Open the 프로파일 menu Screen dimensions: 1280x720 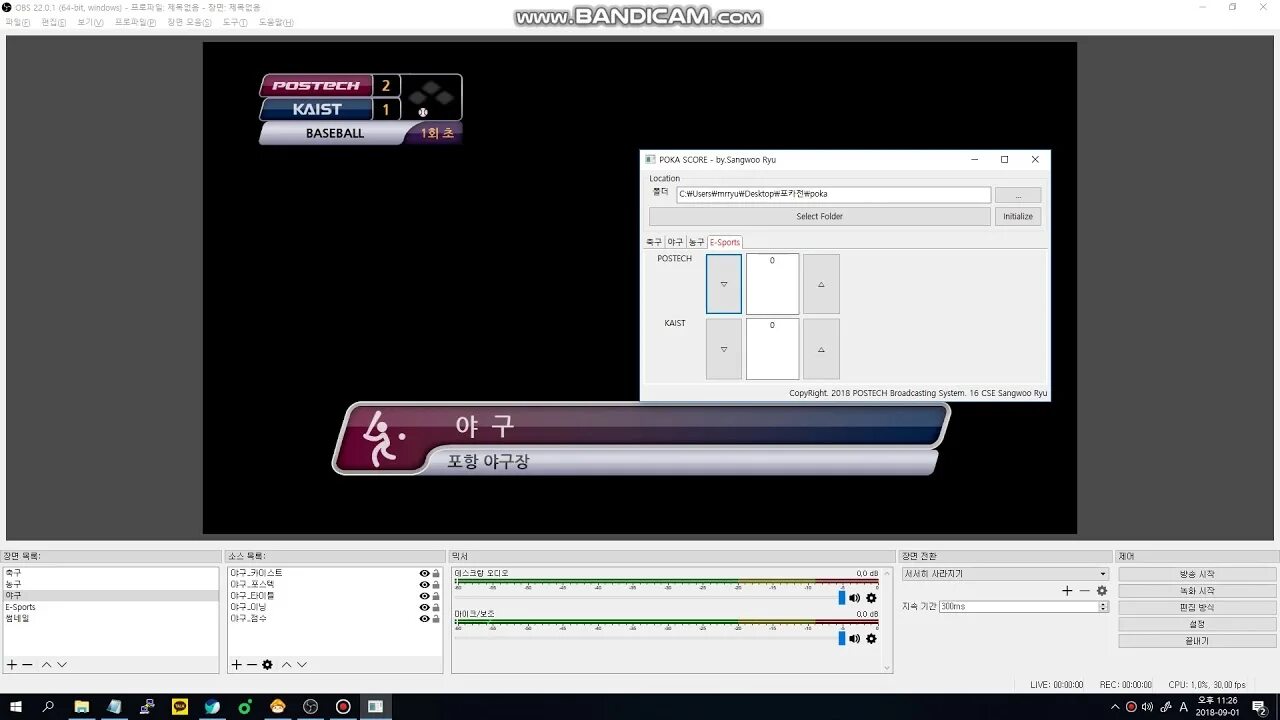tap(135, 22)
